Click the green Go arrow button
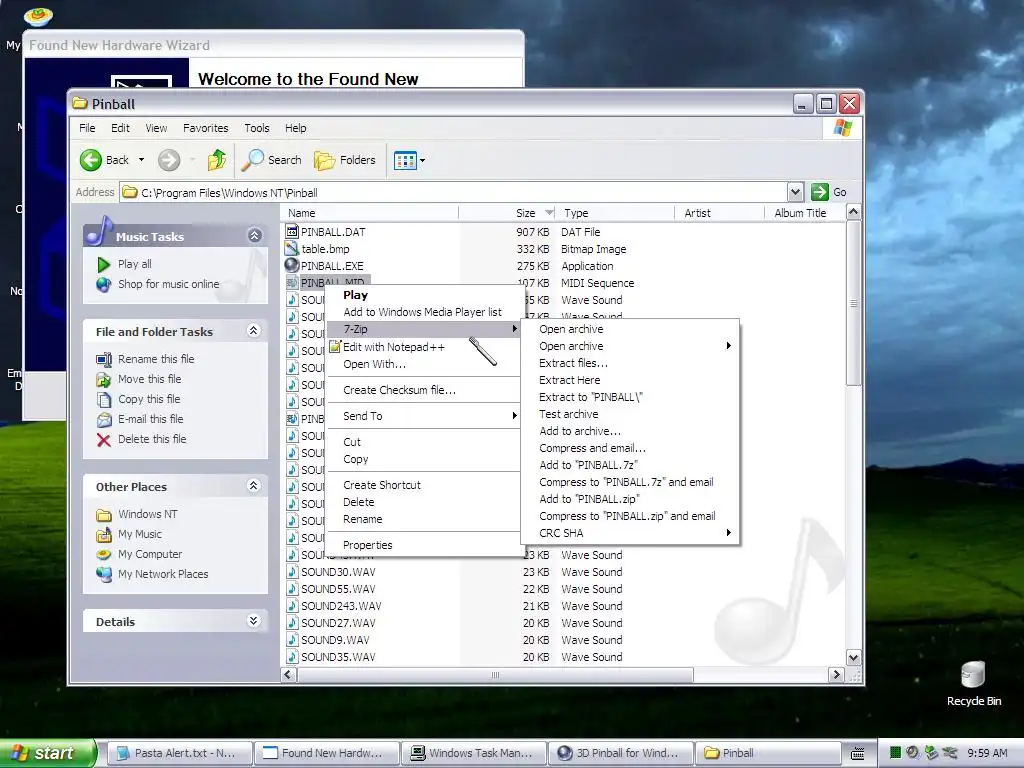This screenshot has width=1024, height=768. pyautogui.click(x=820, y=192)
